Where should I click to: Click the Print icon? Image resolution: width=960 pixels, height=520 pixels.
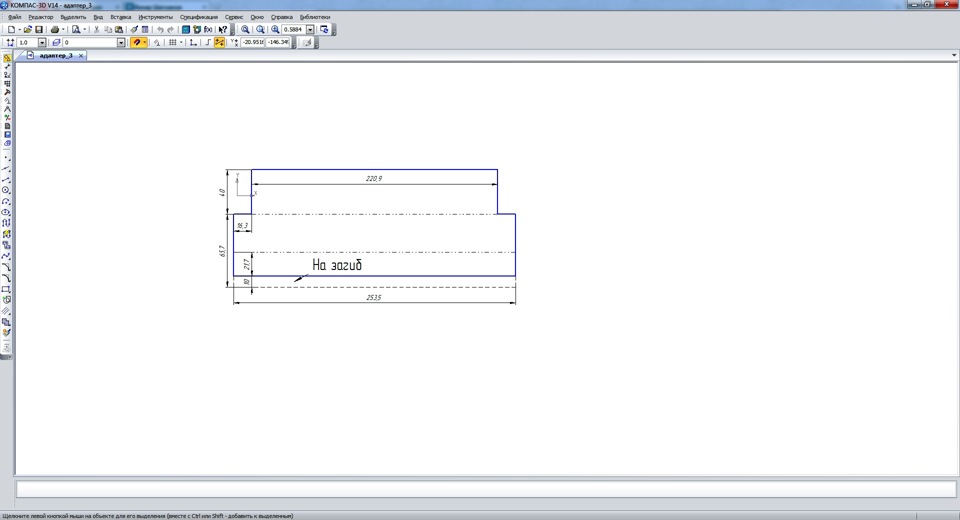click(54, 29)
